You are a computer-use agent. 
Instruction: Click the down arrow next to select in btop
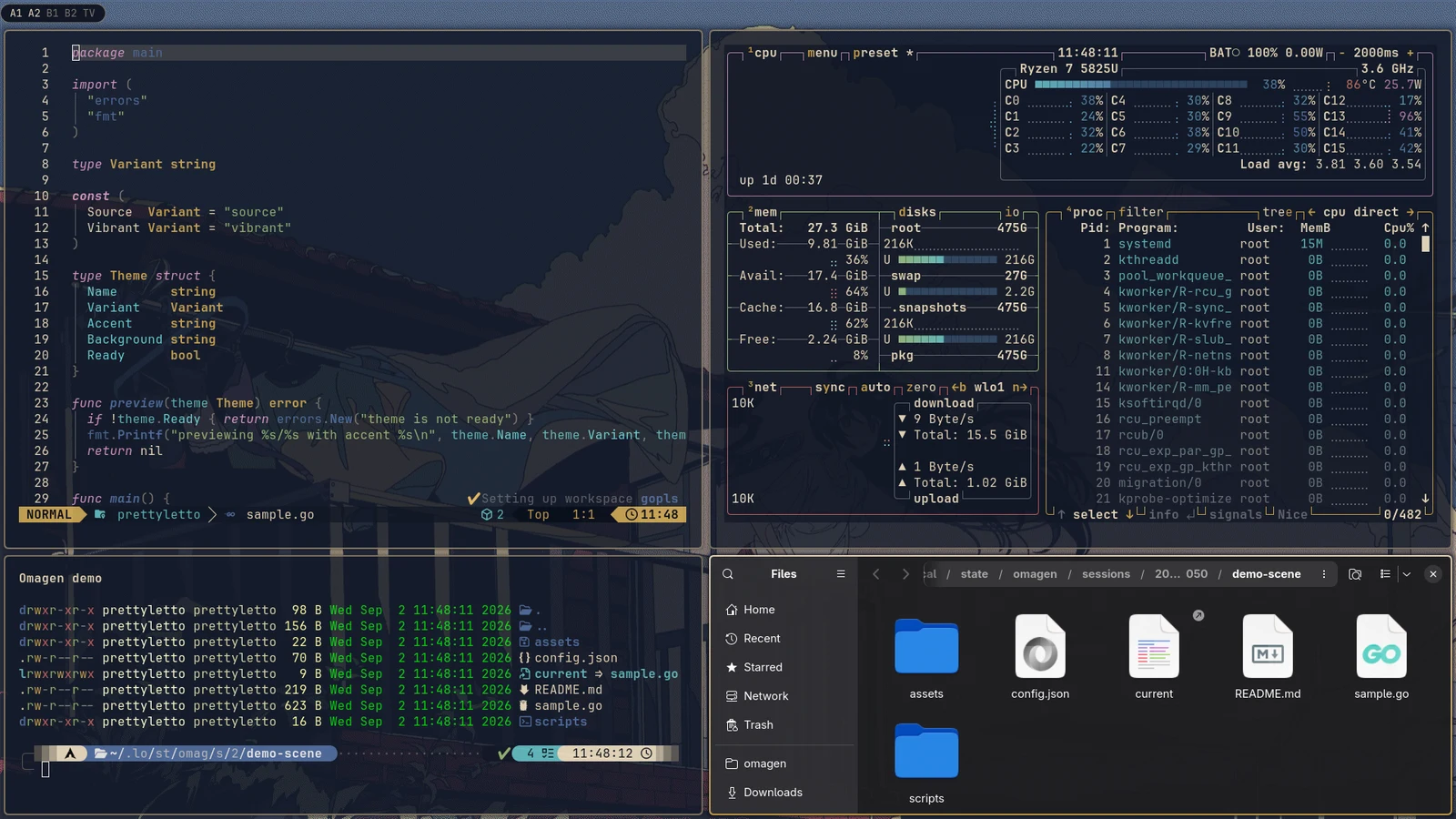[x=1129, y=515]
